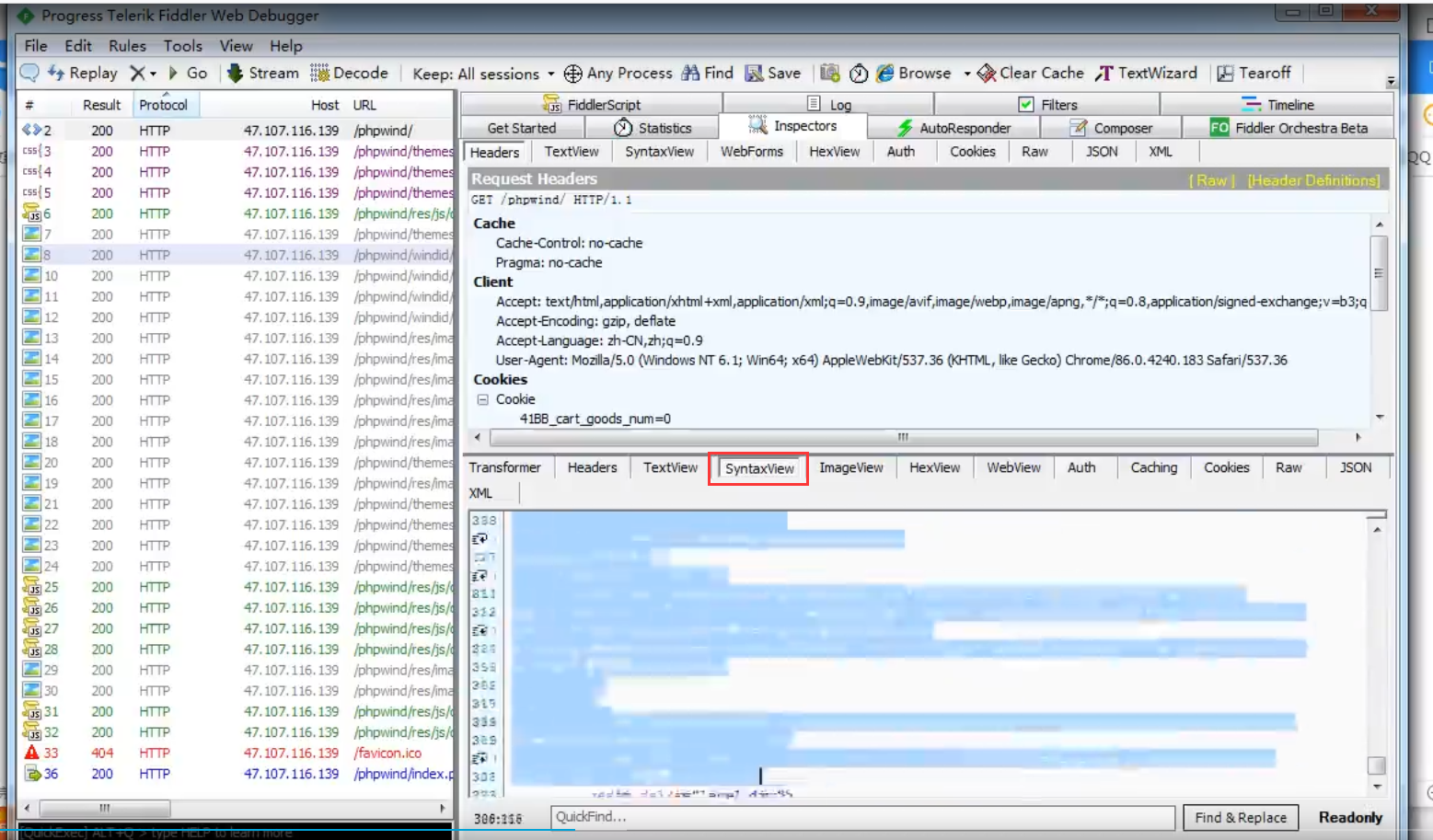Switch to the Statistics tab
Image resolution: width=1433 pixels, height=840 pixels.
coord(653,128)
